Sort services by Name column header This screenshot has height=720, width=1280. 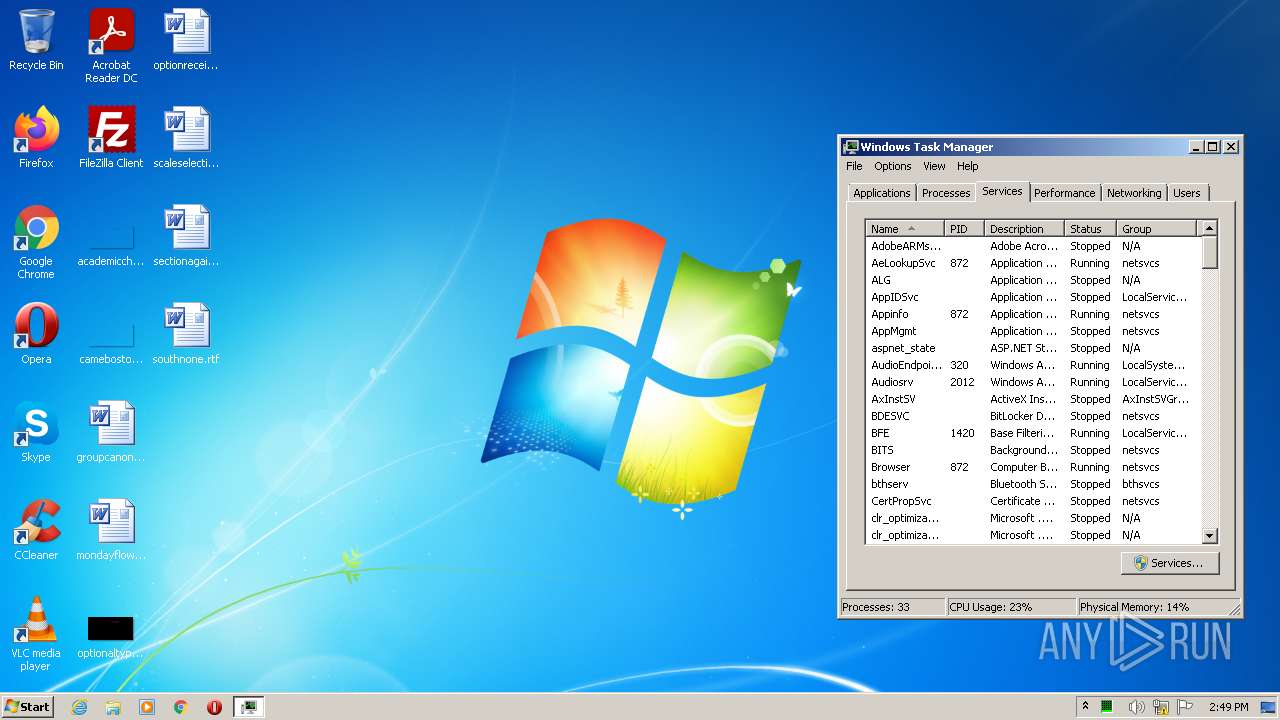(905, 229)
